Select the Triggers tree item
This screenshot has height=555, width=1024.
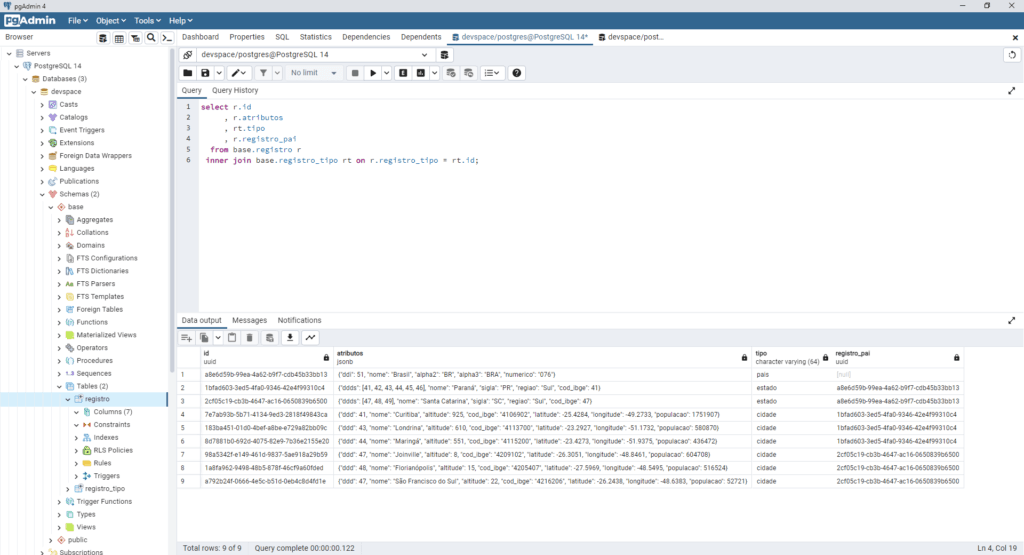click(106, 476)
